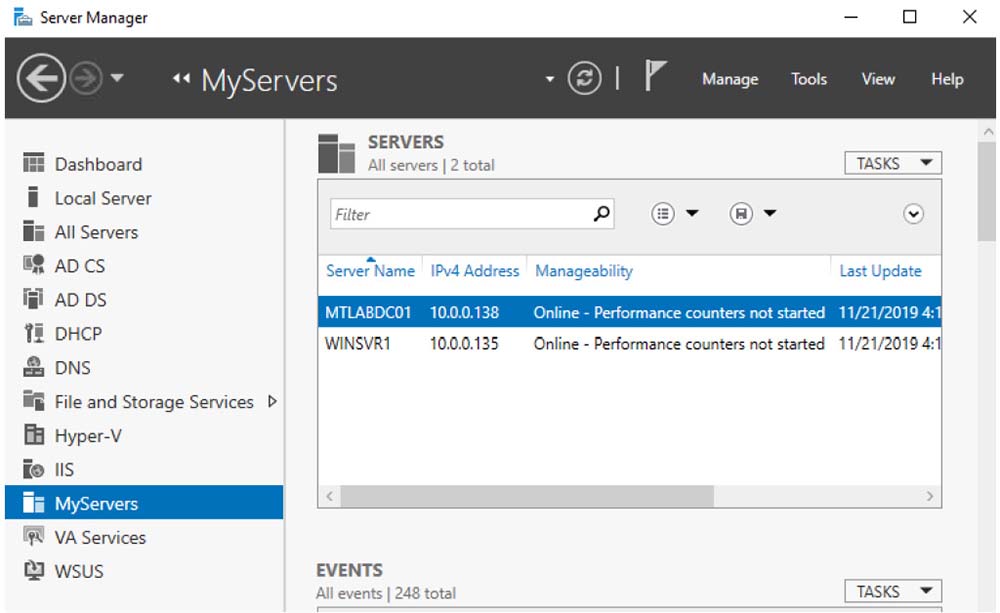Sort by Server Name column header

point(370,271)
